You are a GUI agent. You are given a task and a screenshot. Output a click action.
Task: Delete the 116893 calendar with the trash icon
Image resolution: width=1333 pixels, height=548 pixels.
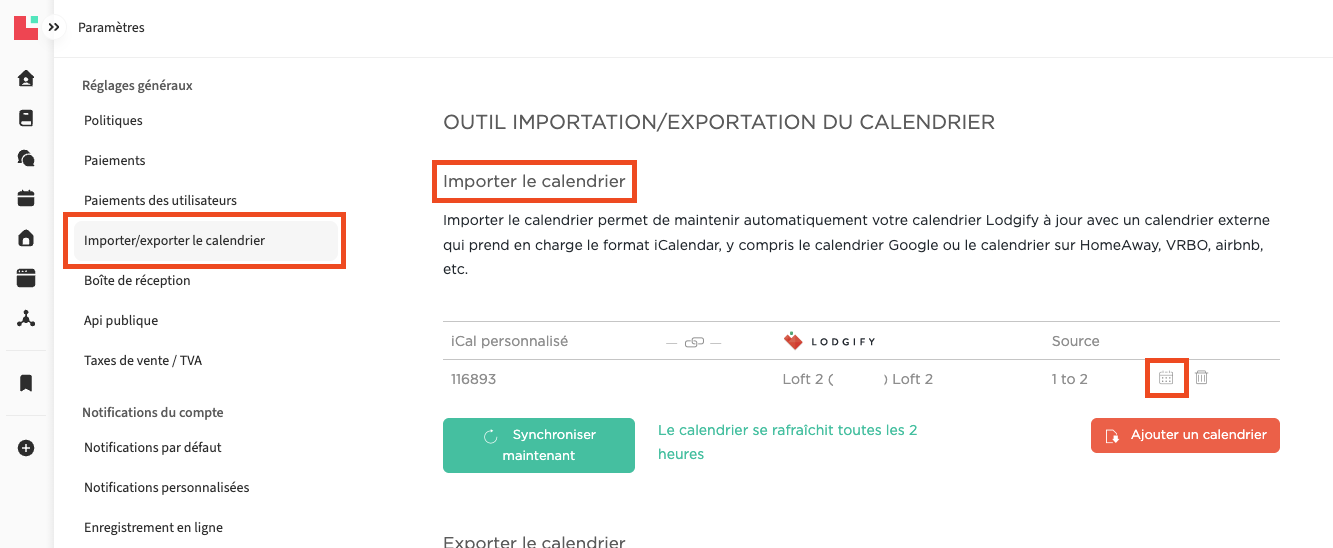coord(1202,378)
